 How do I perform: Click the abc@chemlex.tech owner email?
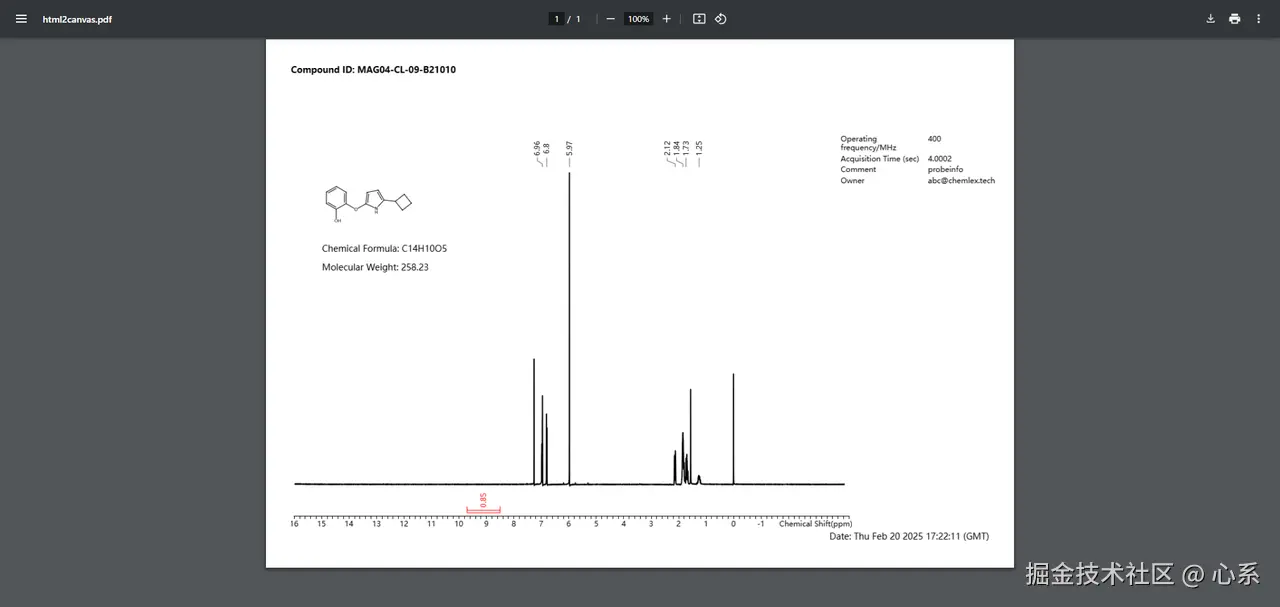(x=961, y=181)
